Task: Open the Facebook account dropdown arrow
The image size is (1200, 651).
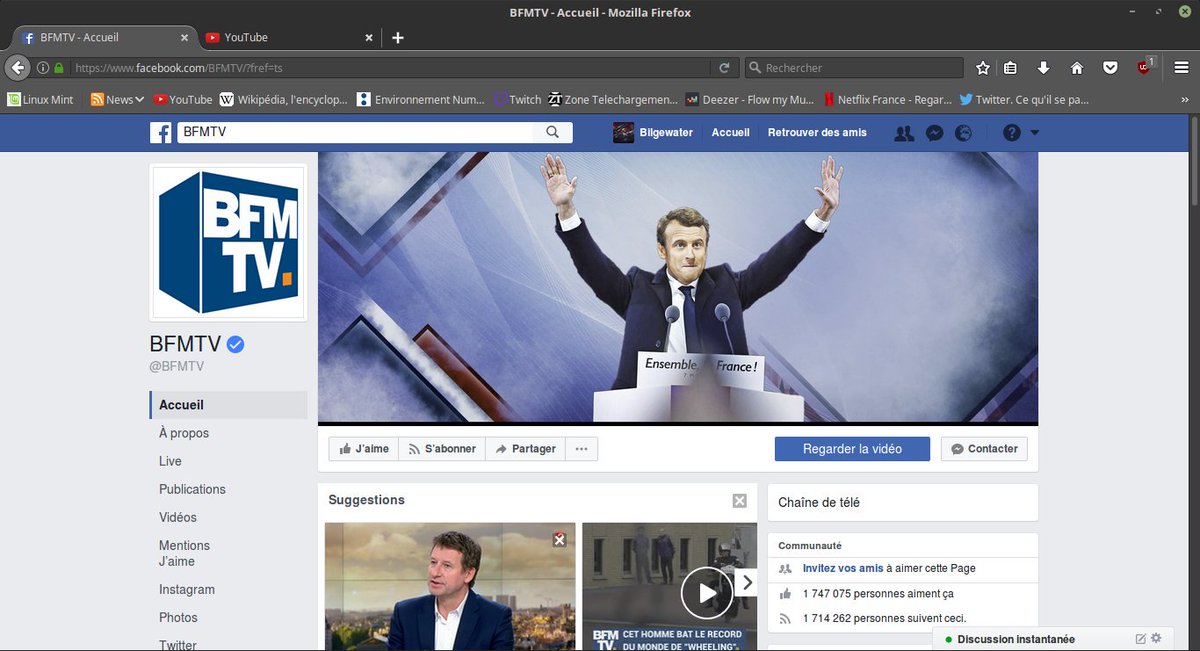Action: click(x=1035, y=132)
